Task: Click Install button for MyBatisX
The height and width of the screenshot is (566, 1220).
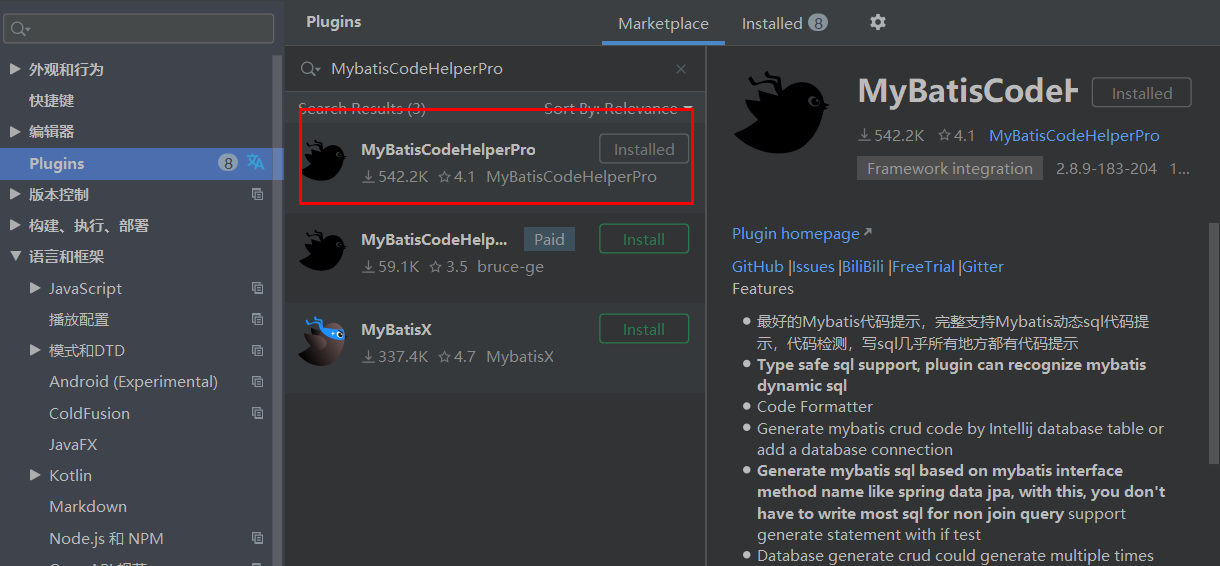Action: 644,329
